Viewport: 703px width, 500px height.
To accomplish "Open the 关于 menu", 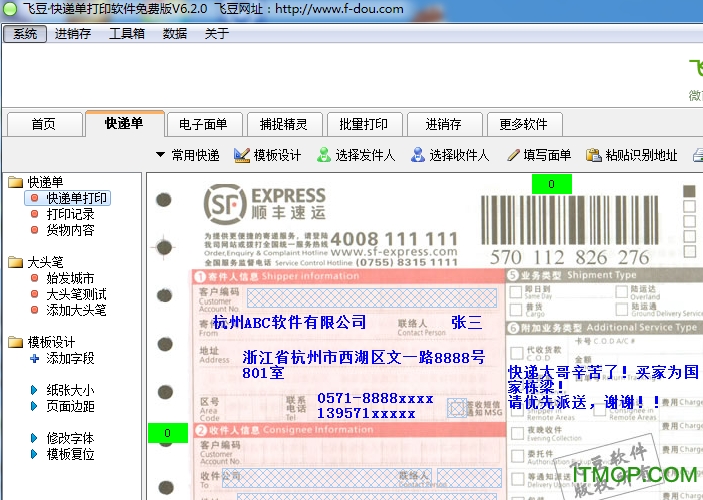I will (217, 34).
